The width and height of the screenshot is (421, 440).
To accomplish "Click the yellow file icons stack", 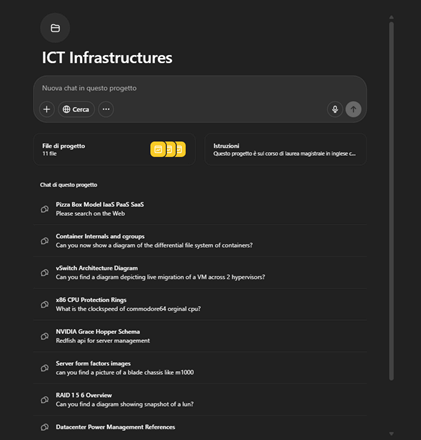I will point(168,149).
